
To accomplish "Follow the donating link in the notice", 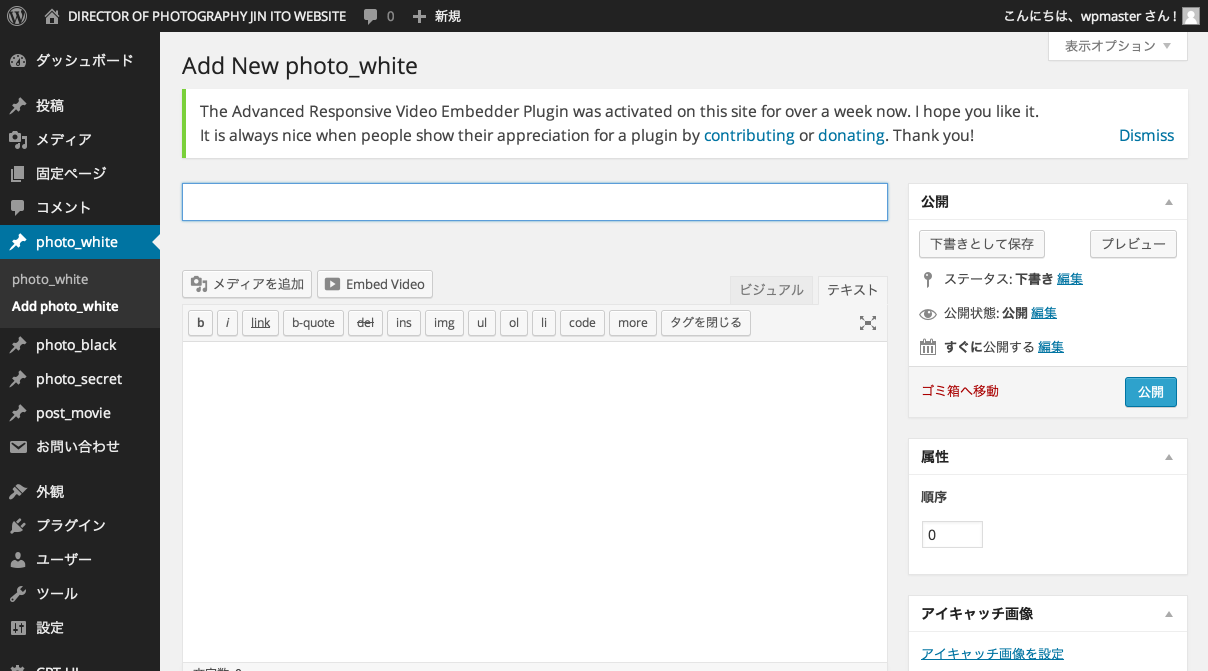I will point(851,135).
